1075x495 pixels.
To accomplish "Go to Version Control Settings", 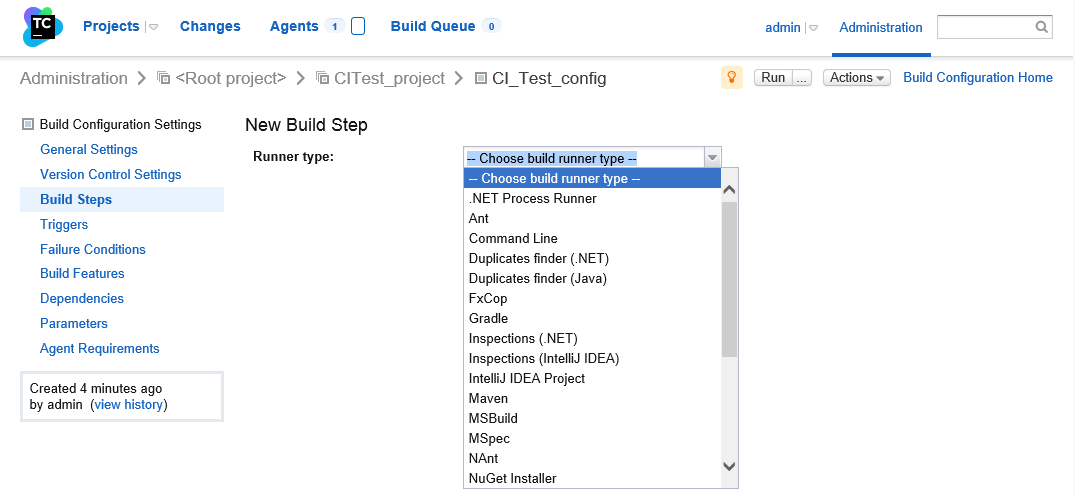I will [110, 174].
